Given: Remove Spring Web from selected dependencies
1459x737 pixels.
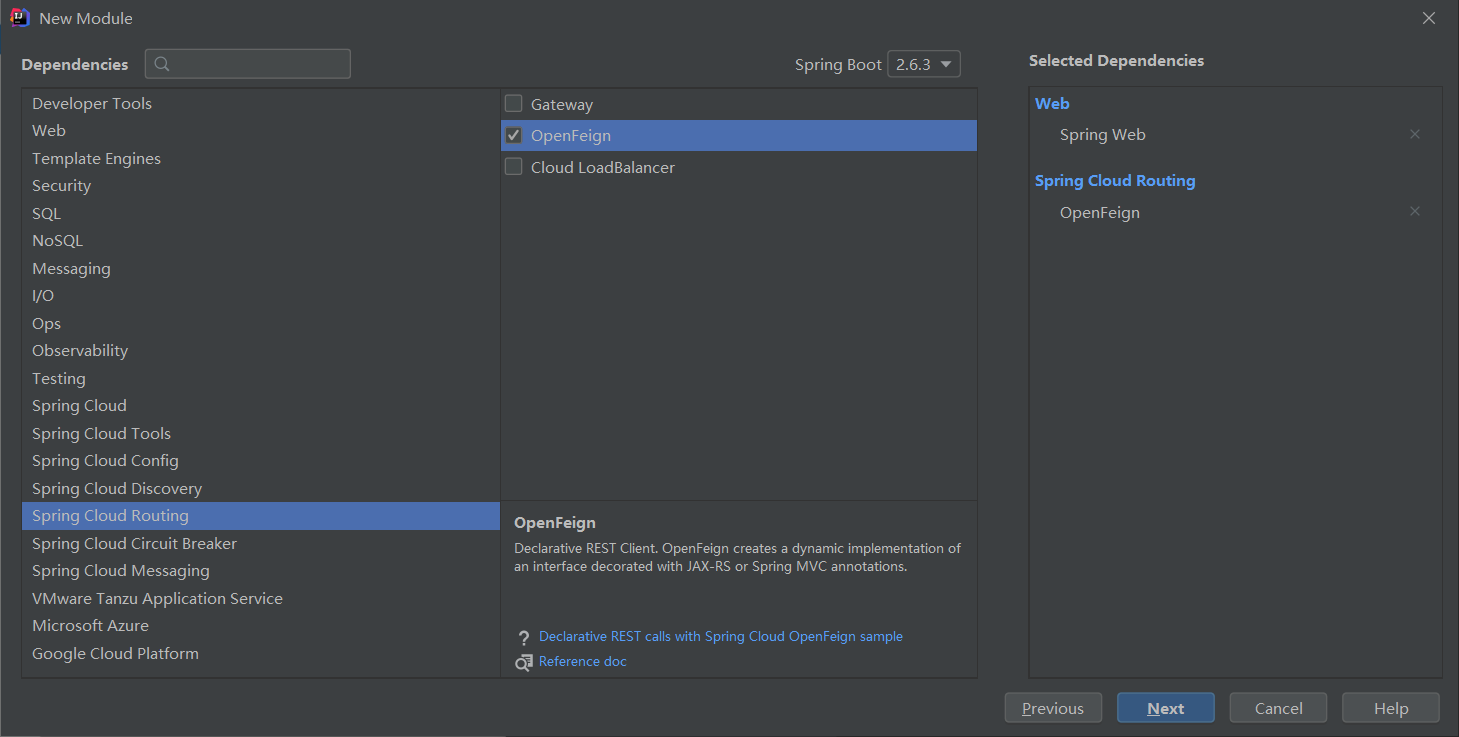Looking at the screenshot, I should 1414,134.
